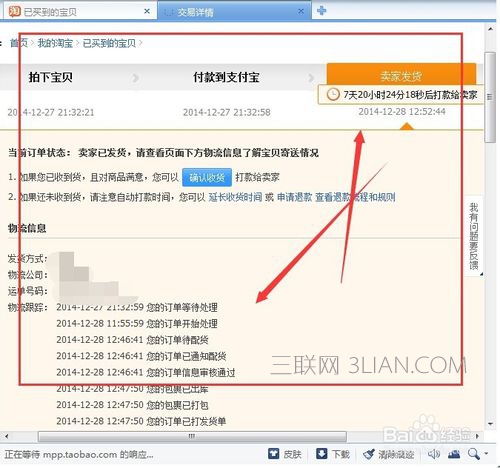
Task: Select the 拍下宝贝 step
Action: pos(50,77)
